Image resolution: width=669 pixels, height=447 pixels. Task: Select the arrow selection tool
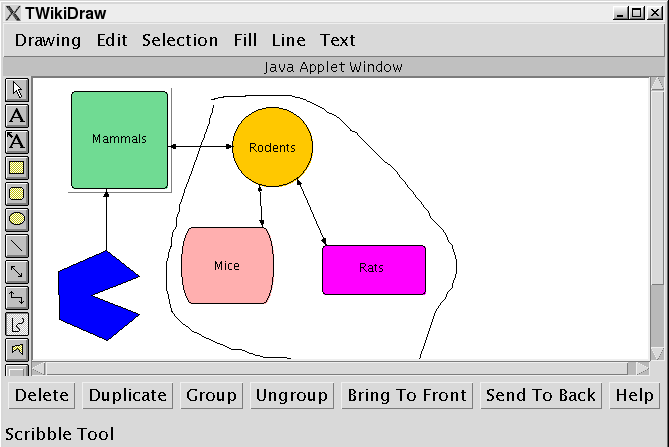(x=17, y=90)
